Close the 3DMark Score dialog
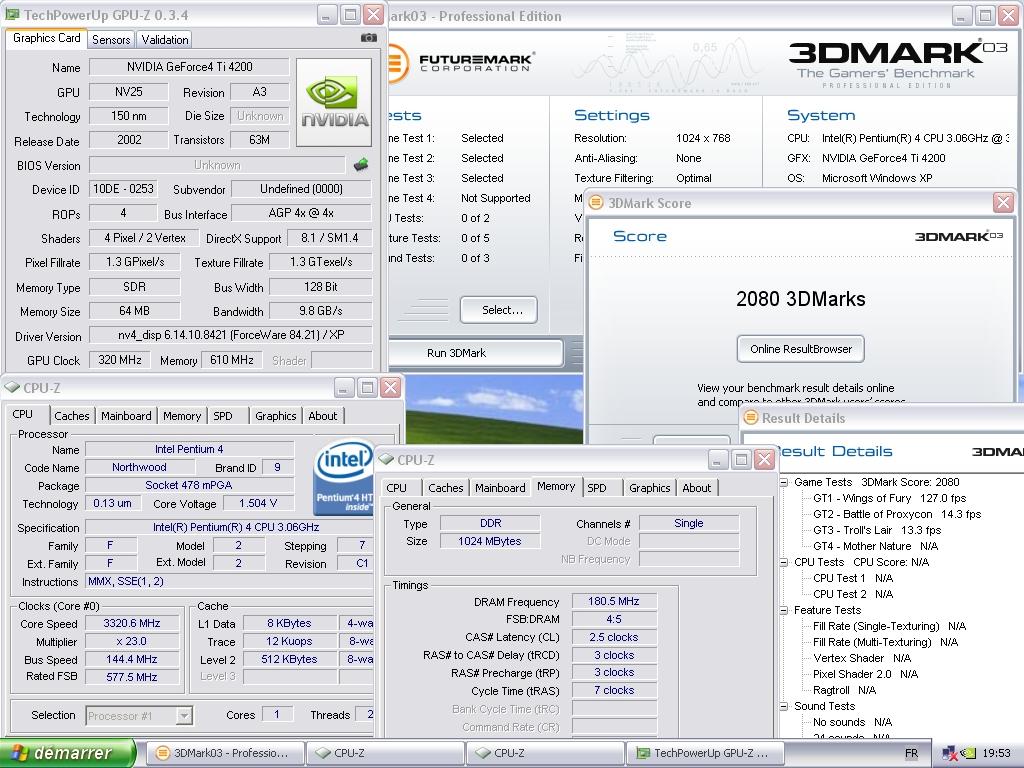The image size is (1024, 768). pos(1003,202)
